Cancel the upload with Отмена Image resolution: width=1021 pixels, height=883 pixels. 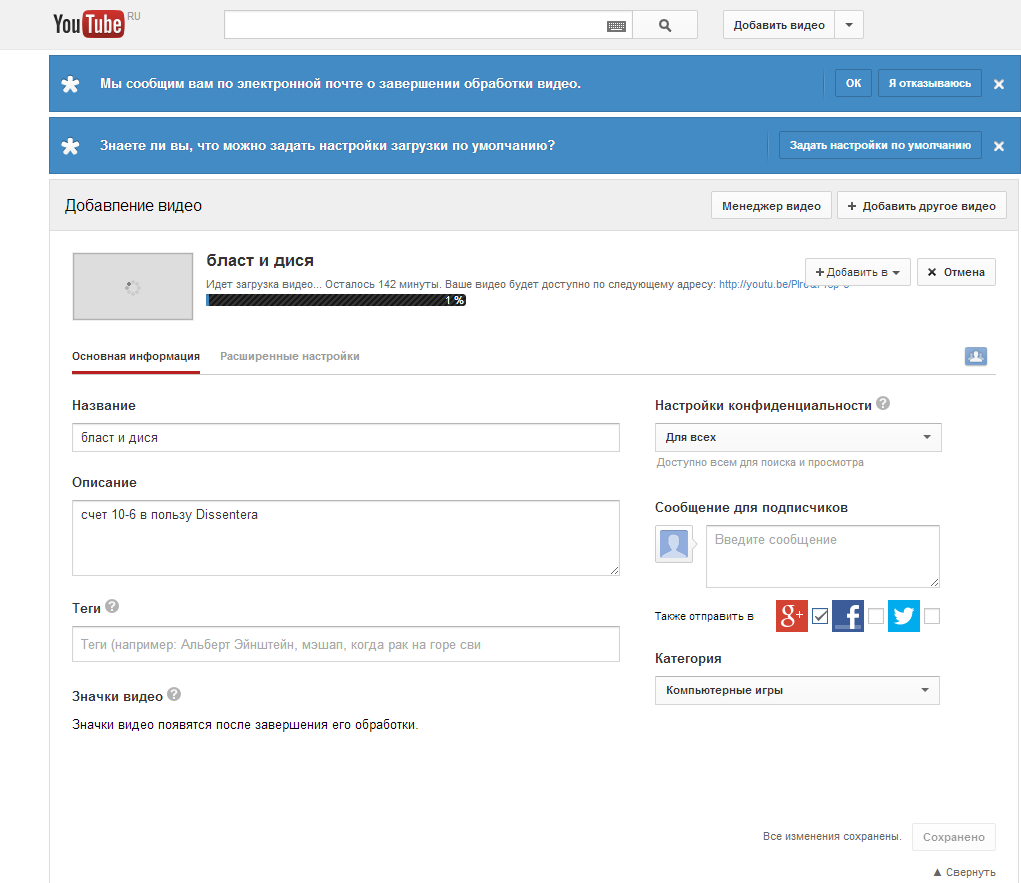pos(956,272)
